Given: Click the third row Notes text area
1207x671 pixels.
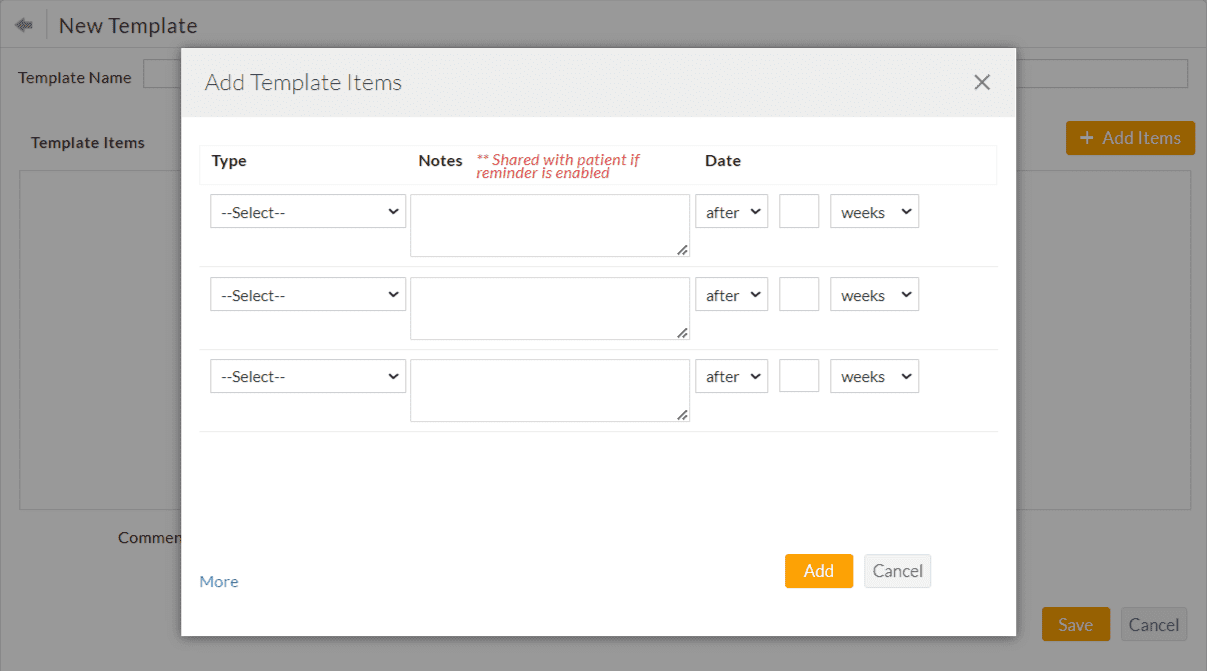Looking at the screenshot, I should coord(549,390).
